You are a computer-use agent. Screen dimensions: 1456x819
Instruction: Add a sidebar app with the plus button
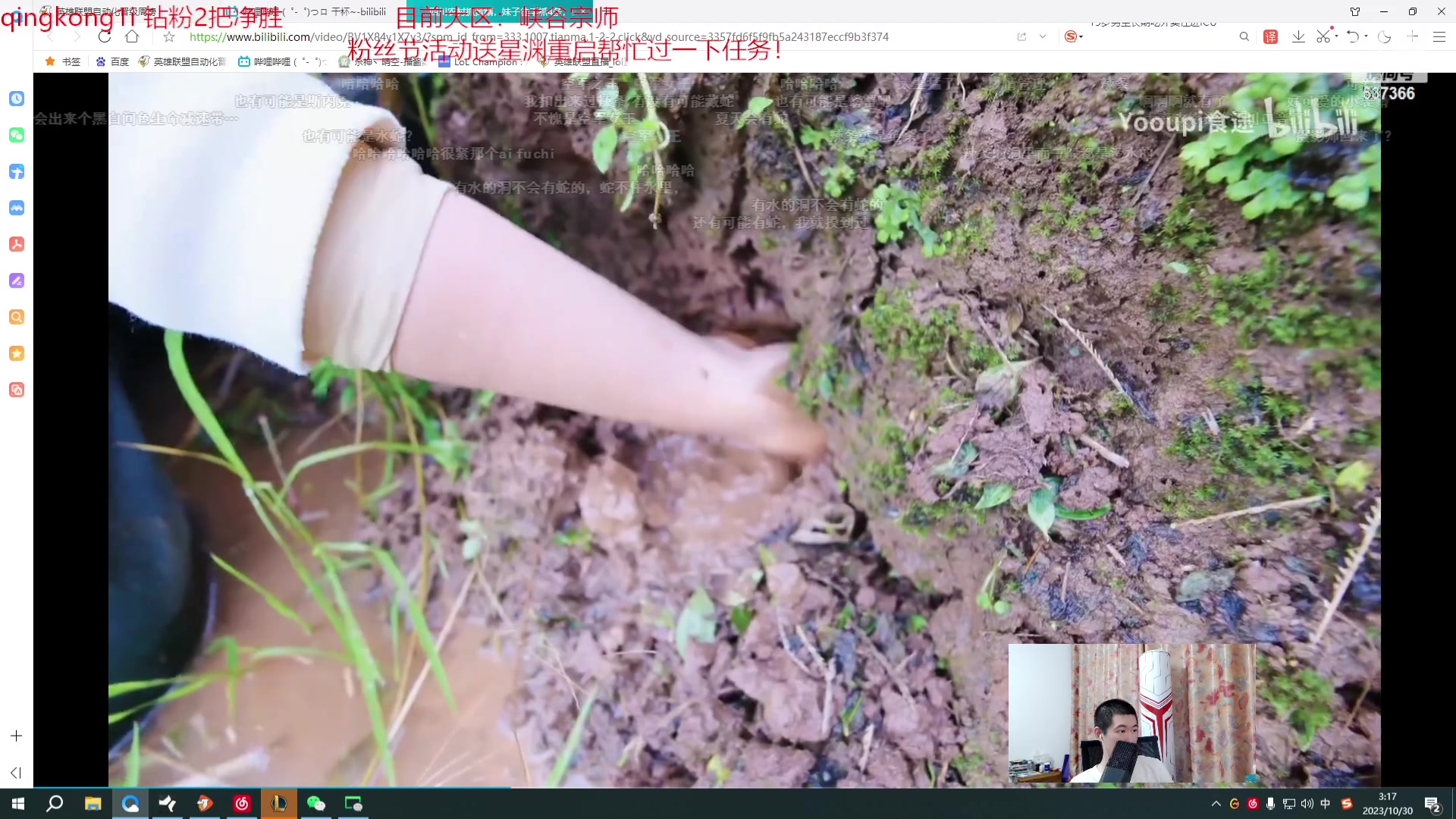pos(17,736)
